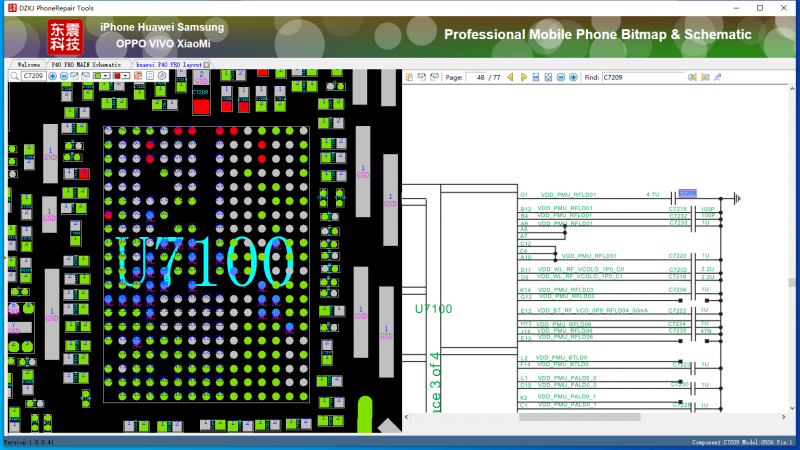Click find-previous icon beside the Find field
This screenshot has height=450, width=800.
(692, 77)
